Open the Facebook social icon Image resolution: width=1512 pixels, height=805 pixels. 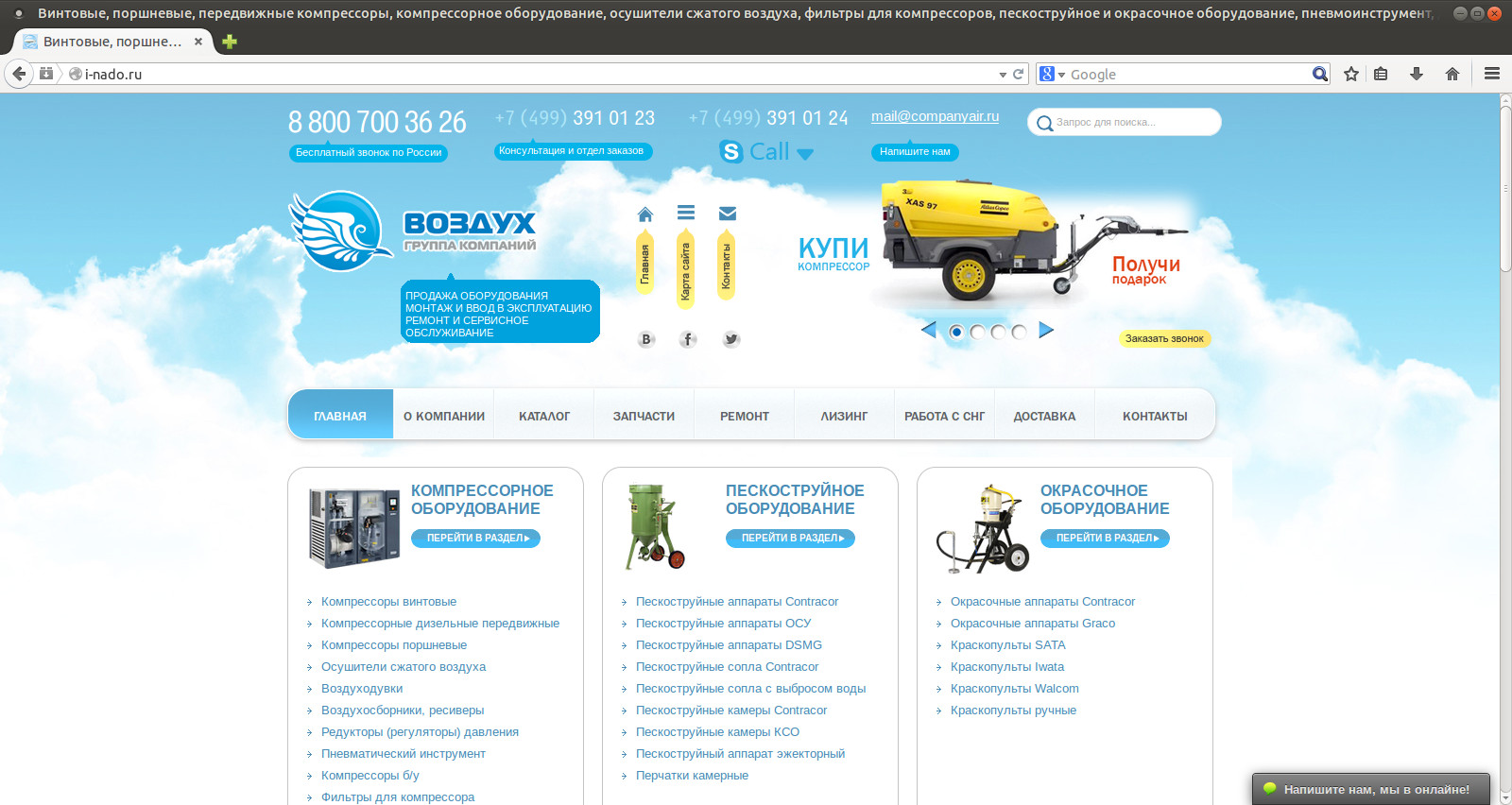(x=688, y=339)
